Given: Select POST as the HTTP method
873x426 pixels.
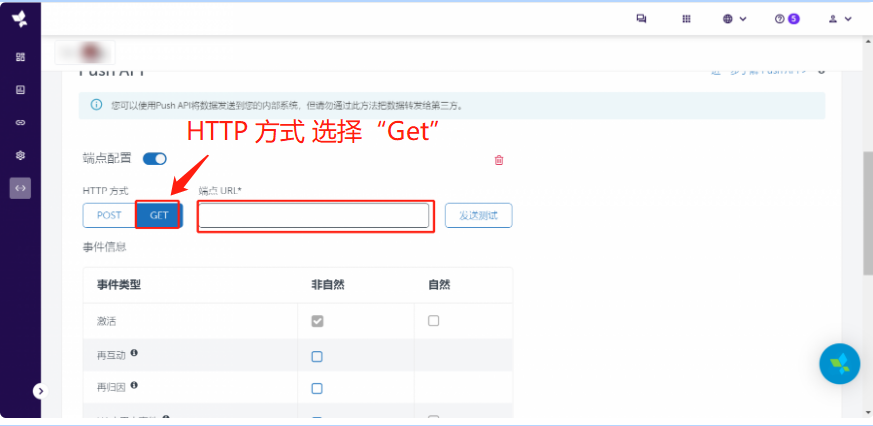Looking at the screenshot, I should coord(109,215).
